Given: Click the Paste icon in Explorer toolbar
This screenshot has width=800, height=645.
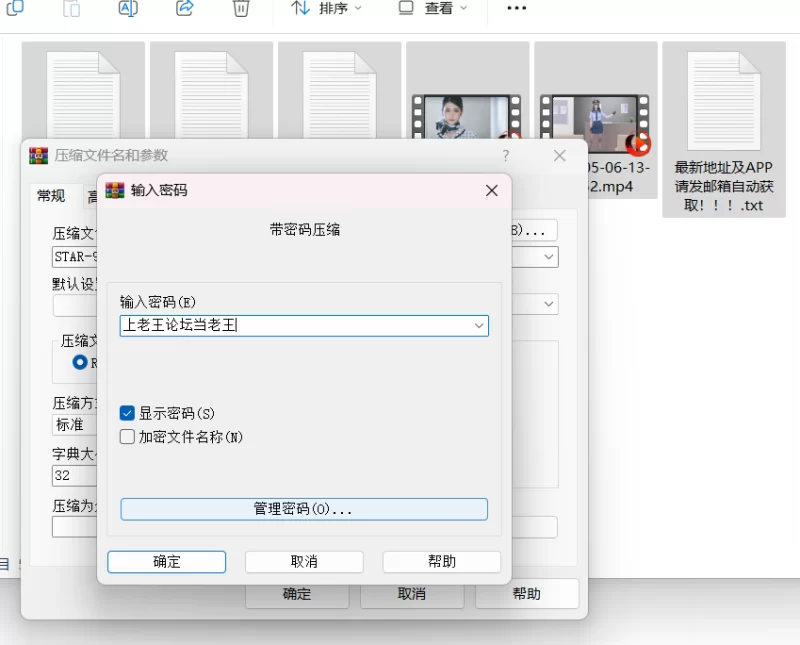Looking at the screenshot, I should pos(71,8).
